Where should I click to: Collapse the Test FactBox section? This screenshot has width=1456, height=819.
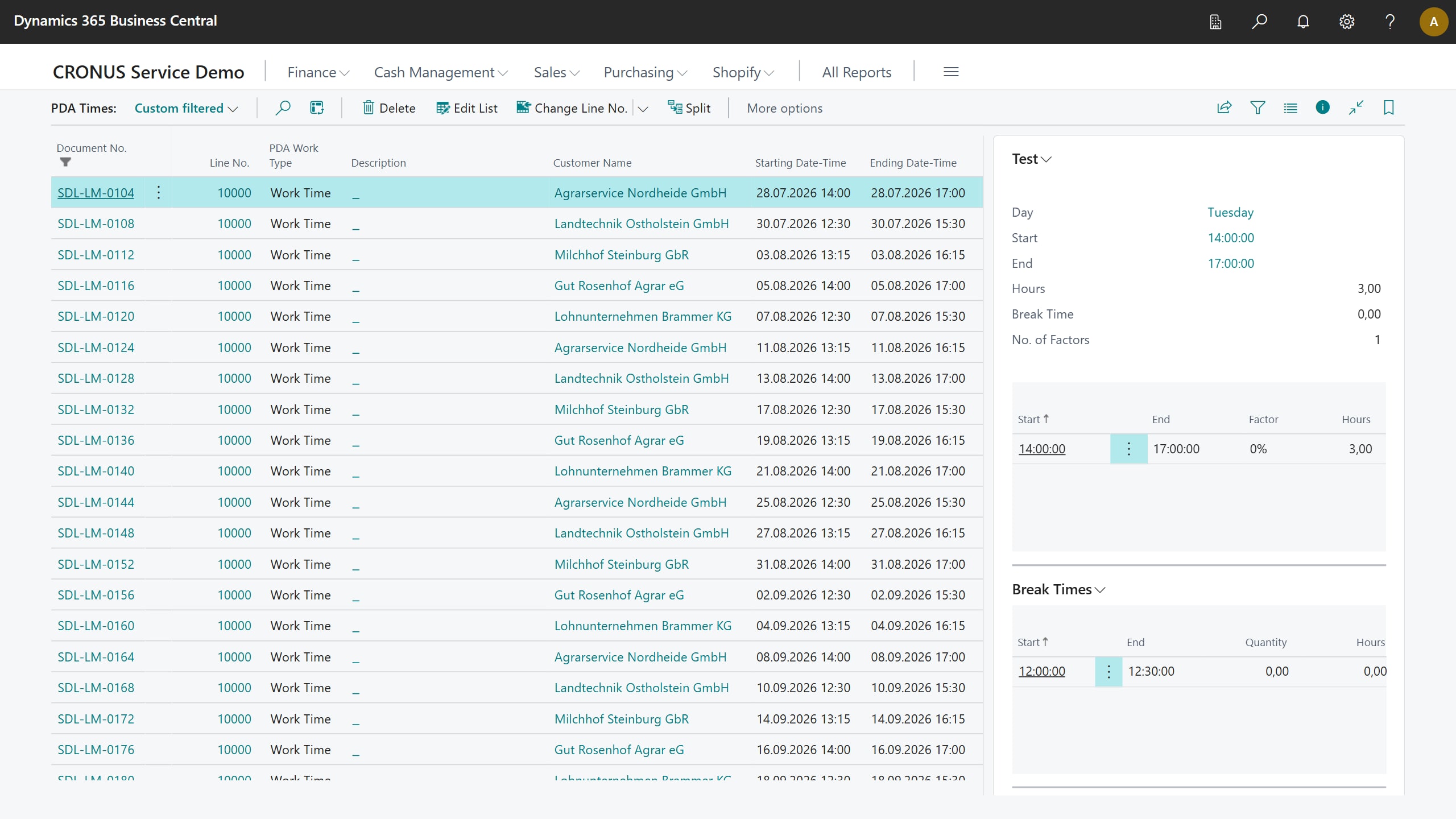1032,159
